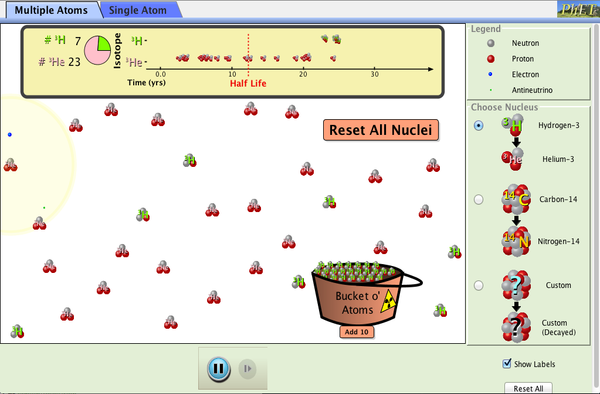Screen dimensions: 600x394
Task: Click the radiation warning symbol on bucket
Action: point(389,301)
